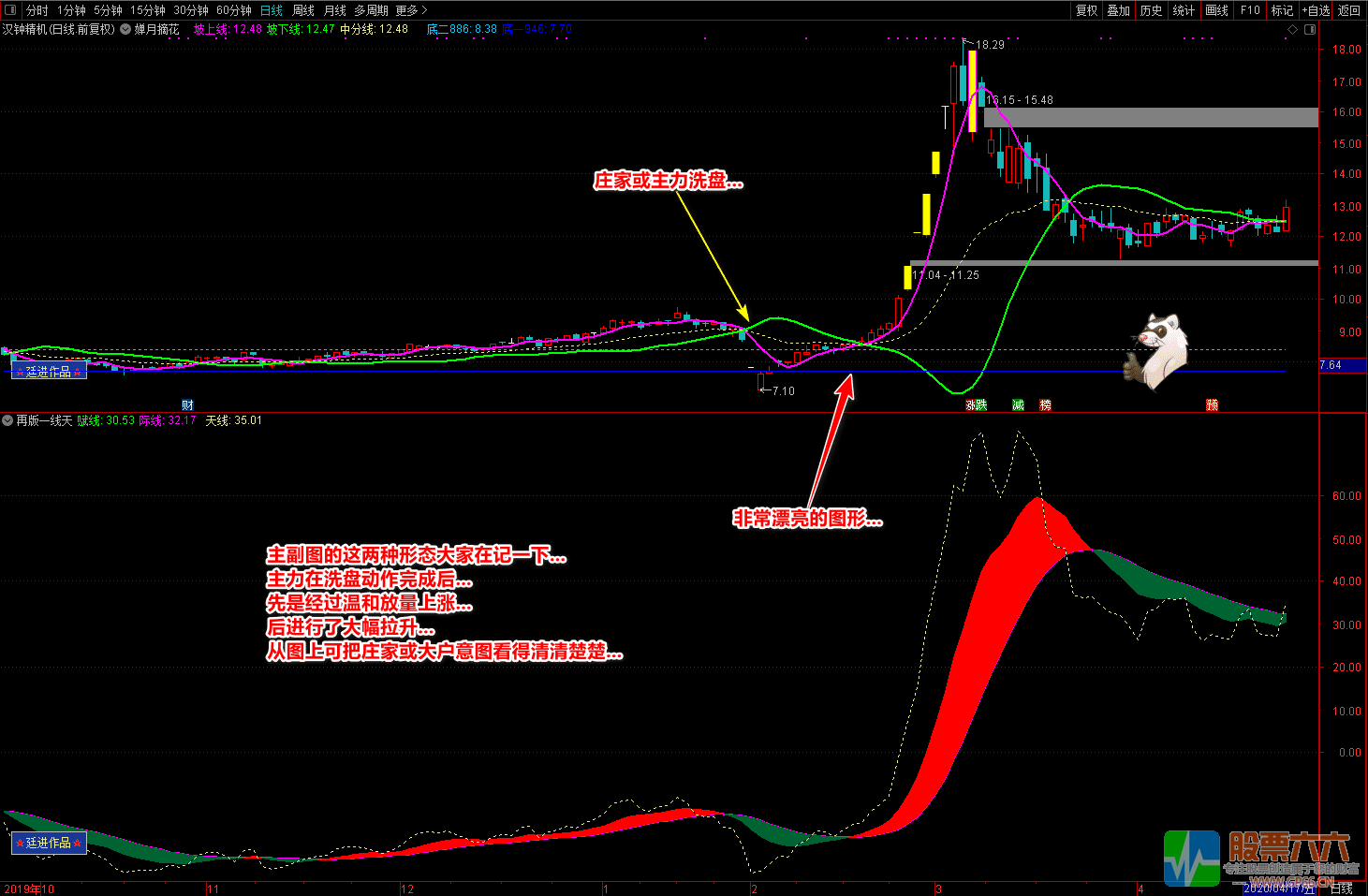Screen dimensions: 1368x896
Task: Click the diamond marker icon at top right
Action: point(1293,29)
